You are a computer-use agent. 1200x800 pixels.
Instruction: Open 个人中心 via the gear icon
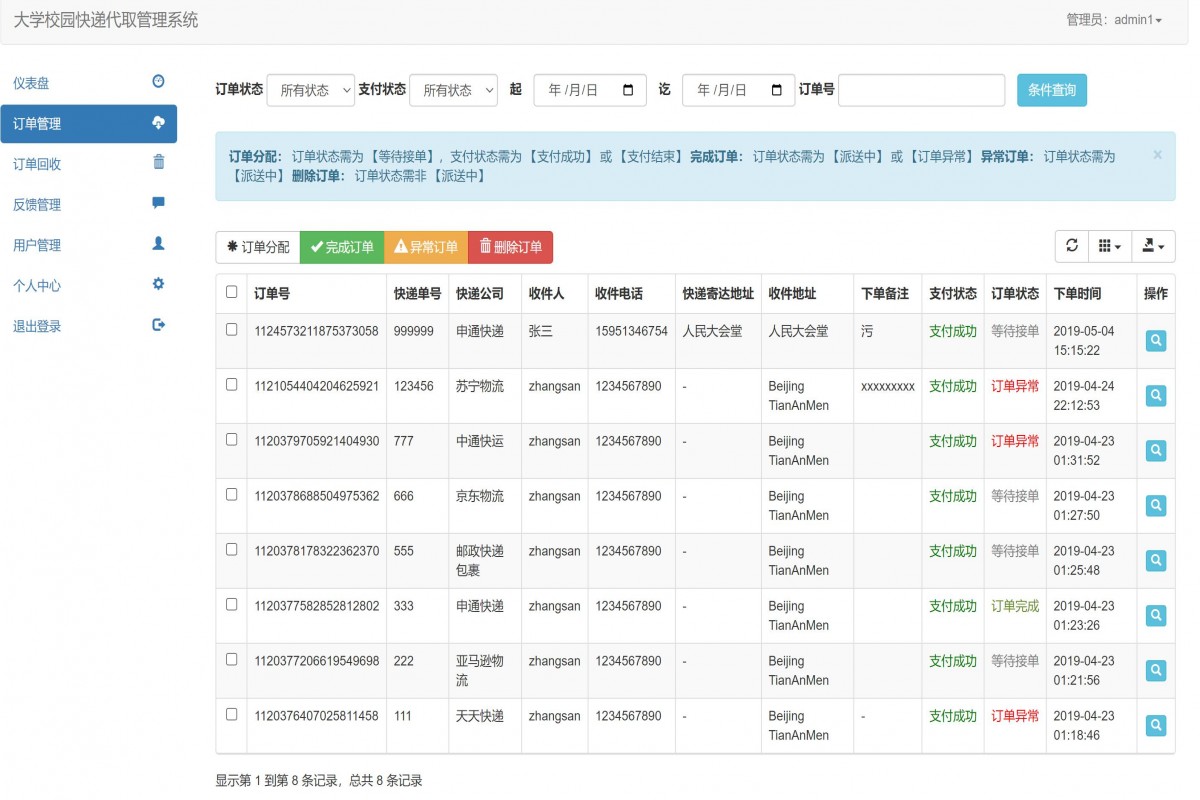click(157, 283)
